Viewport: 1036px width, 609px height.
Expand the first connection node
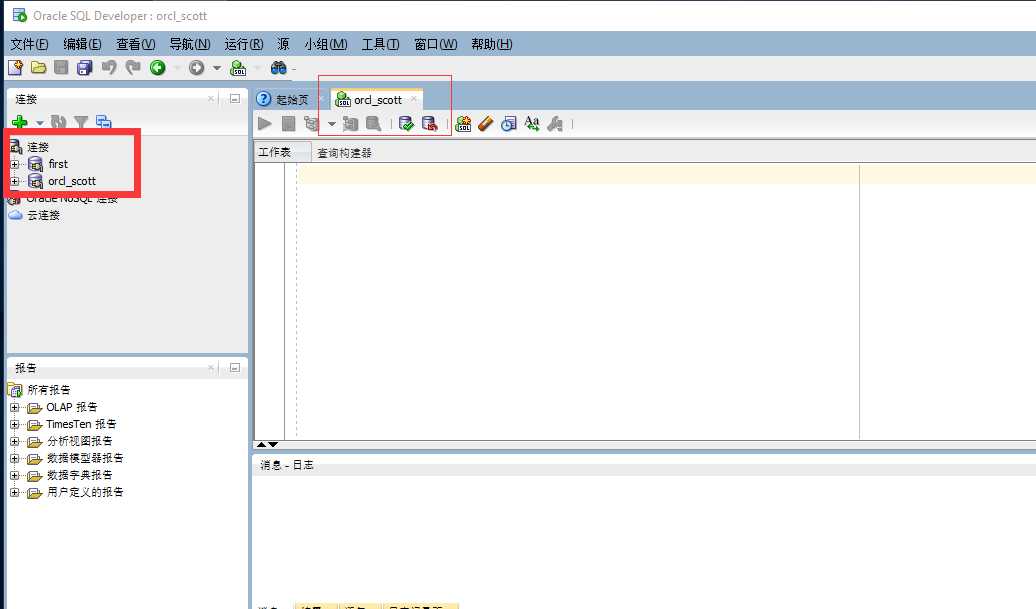15,164
